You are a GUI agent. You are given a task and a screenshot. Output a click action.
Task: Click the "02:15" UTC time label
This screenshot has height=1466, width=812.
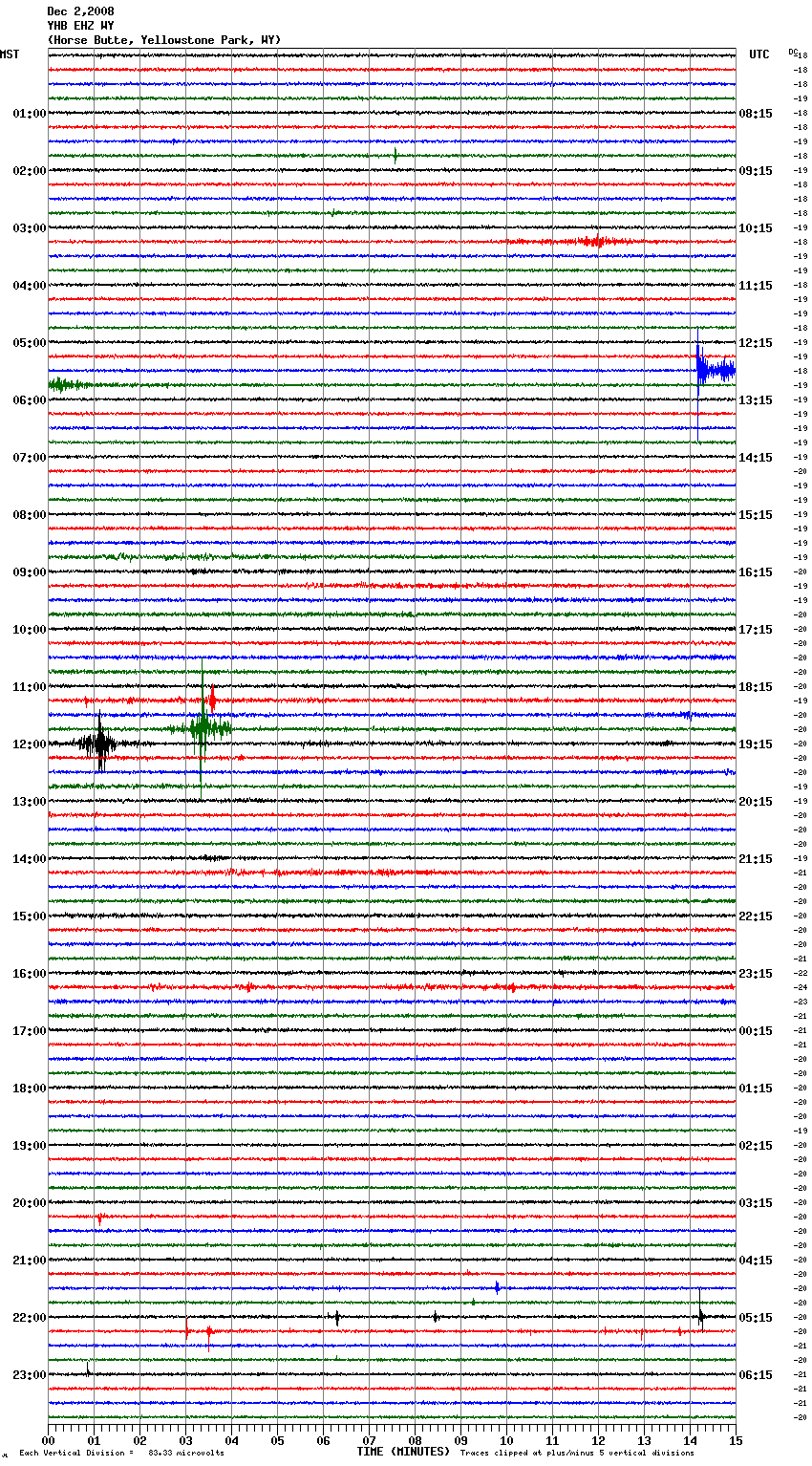point(756,1146)
